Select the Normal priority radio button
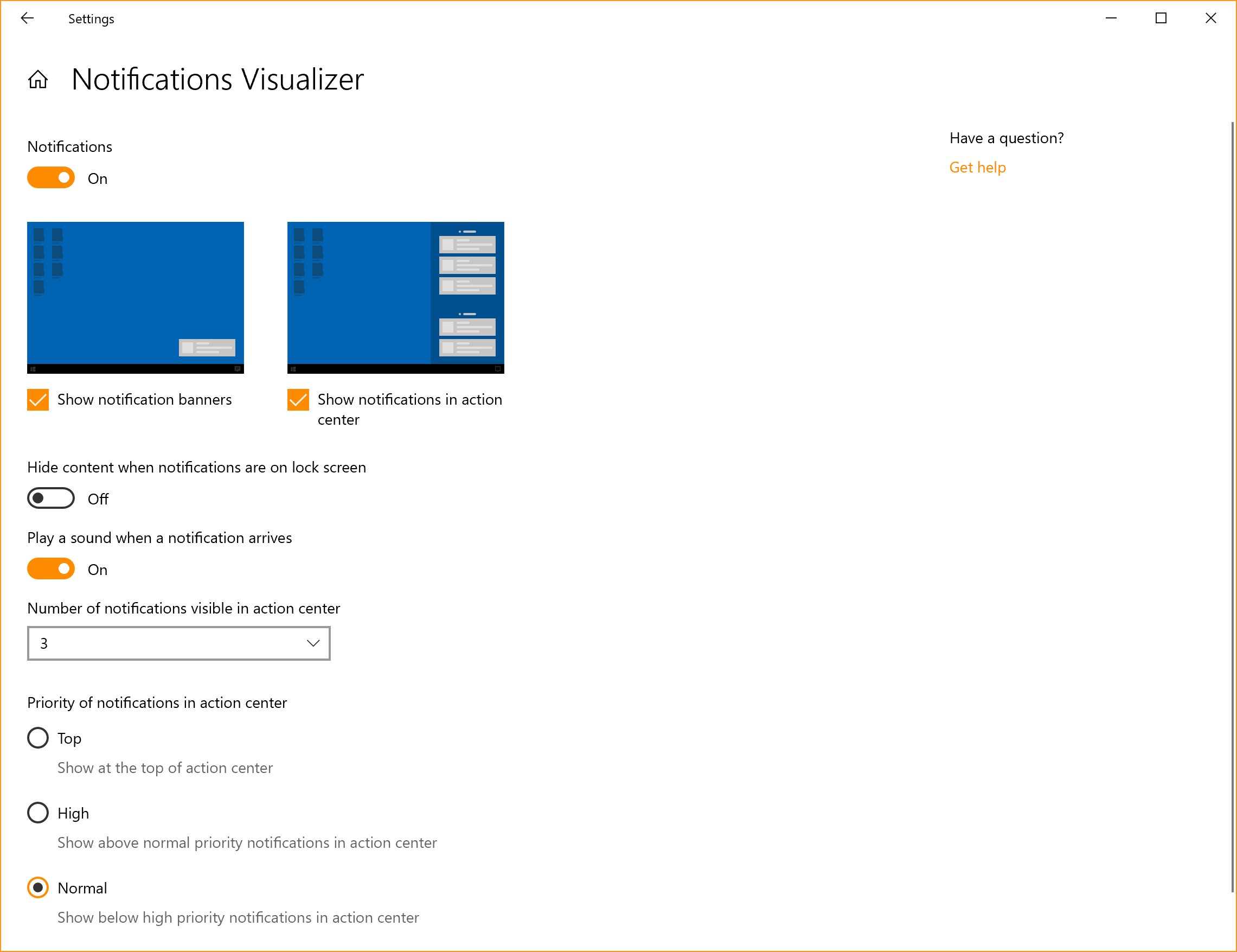Viewport: 1237px width, 952px height. (38, 886)
